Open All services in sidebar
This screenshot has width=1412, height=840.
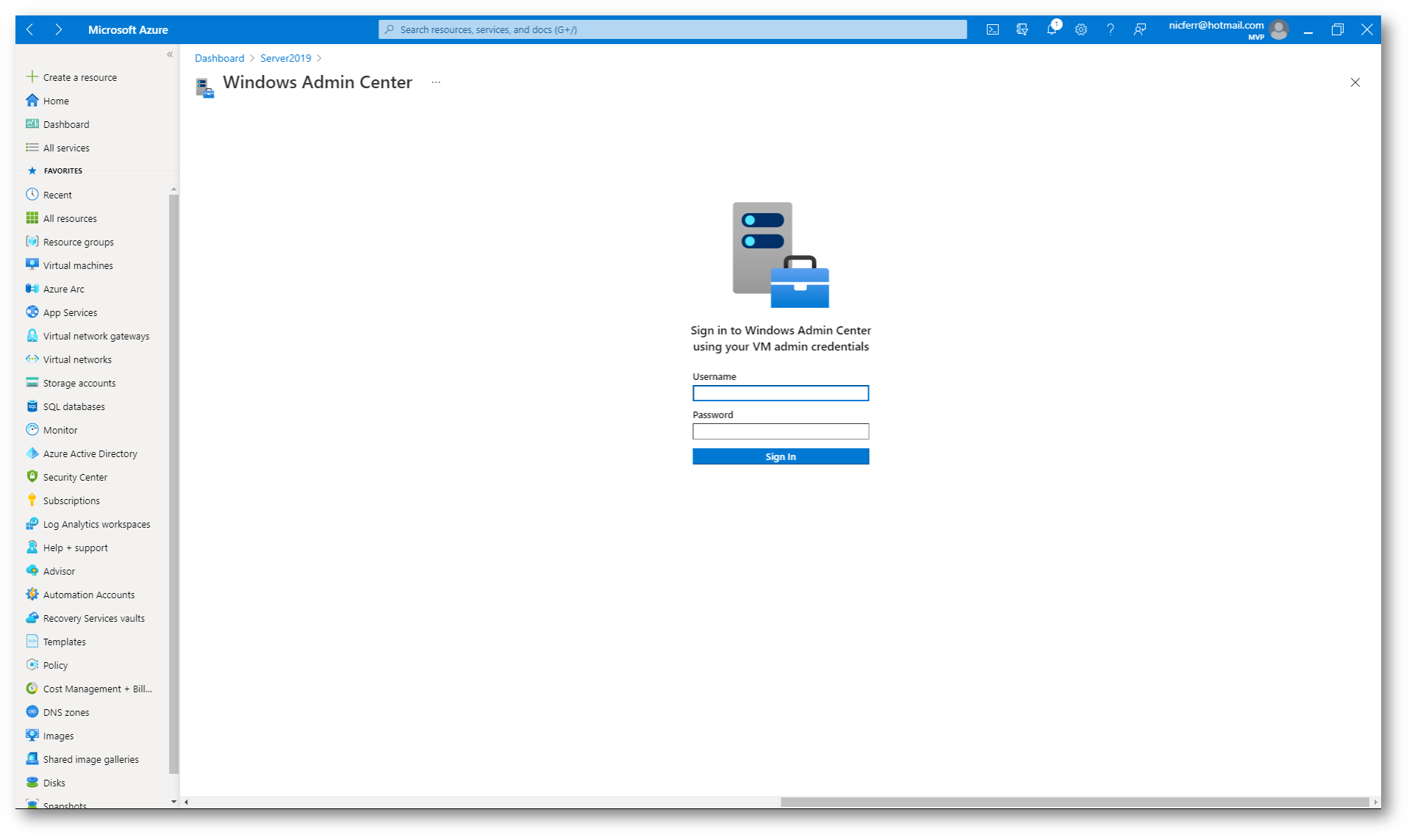tap(58, 148)
